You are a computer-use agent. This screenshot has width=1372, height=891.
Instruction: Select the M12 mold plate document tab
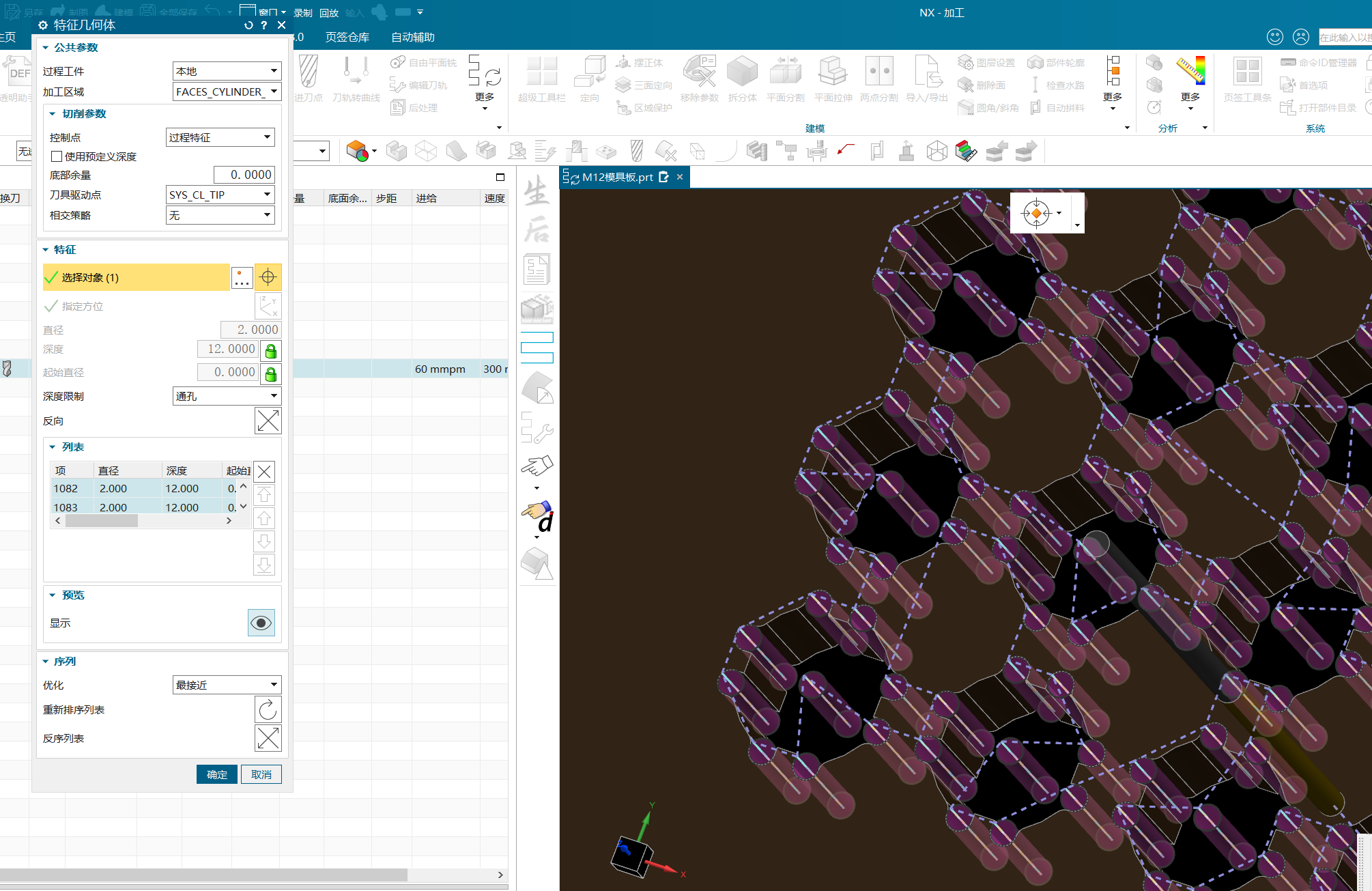point(616,178)
